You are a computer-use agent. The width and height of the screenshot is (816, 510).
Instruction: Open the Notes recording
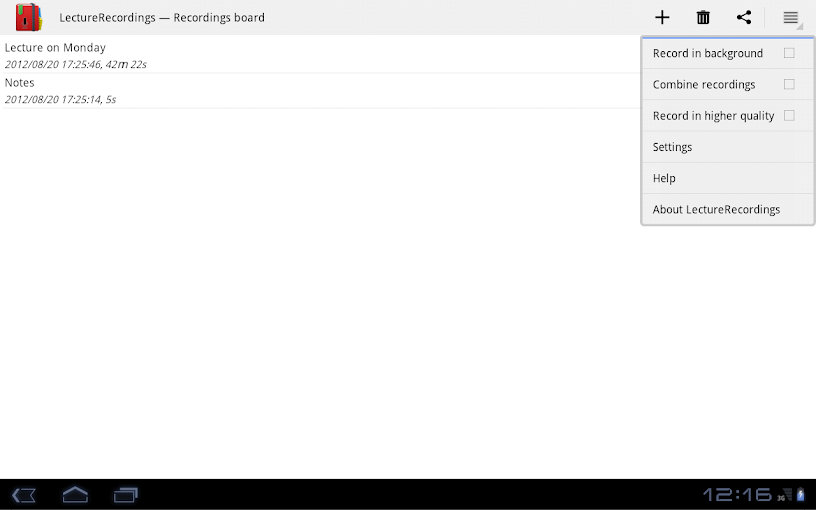point(322,91)
